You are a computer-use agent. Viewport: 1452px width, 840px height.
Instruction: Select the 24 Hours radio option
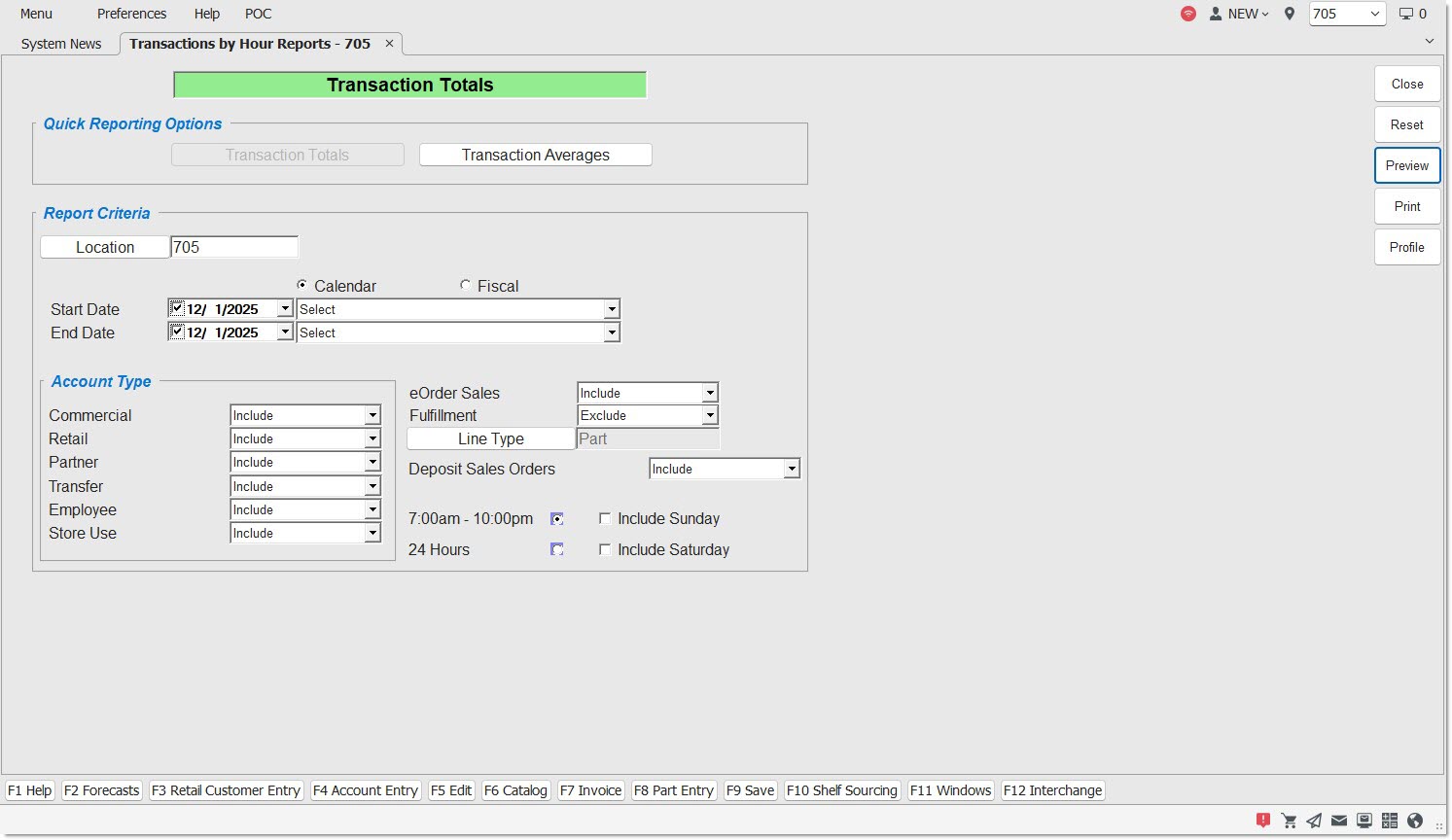557,550
